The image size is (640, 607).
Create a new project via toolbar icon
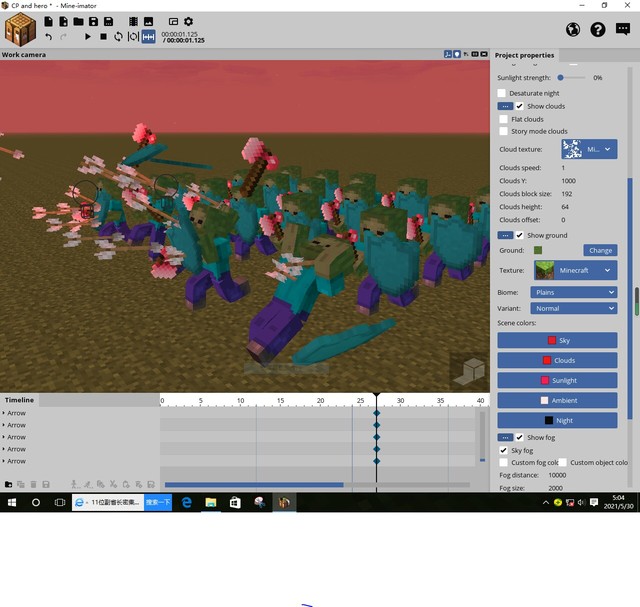[48, 21]
